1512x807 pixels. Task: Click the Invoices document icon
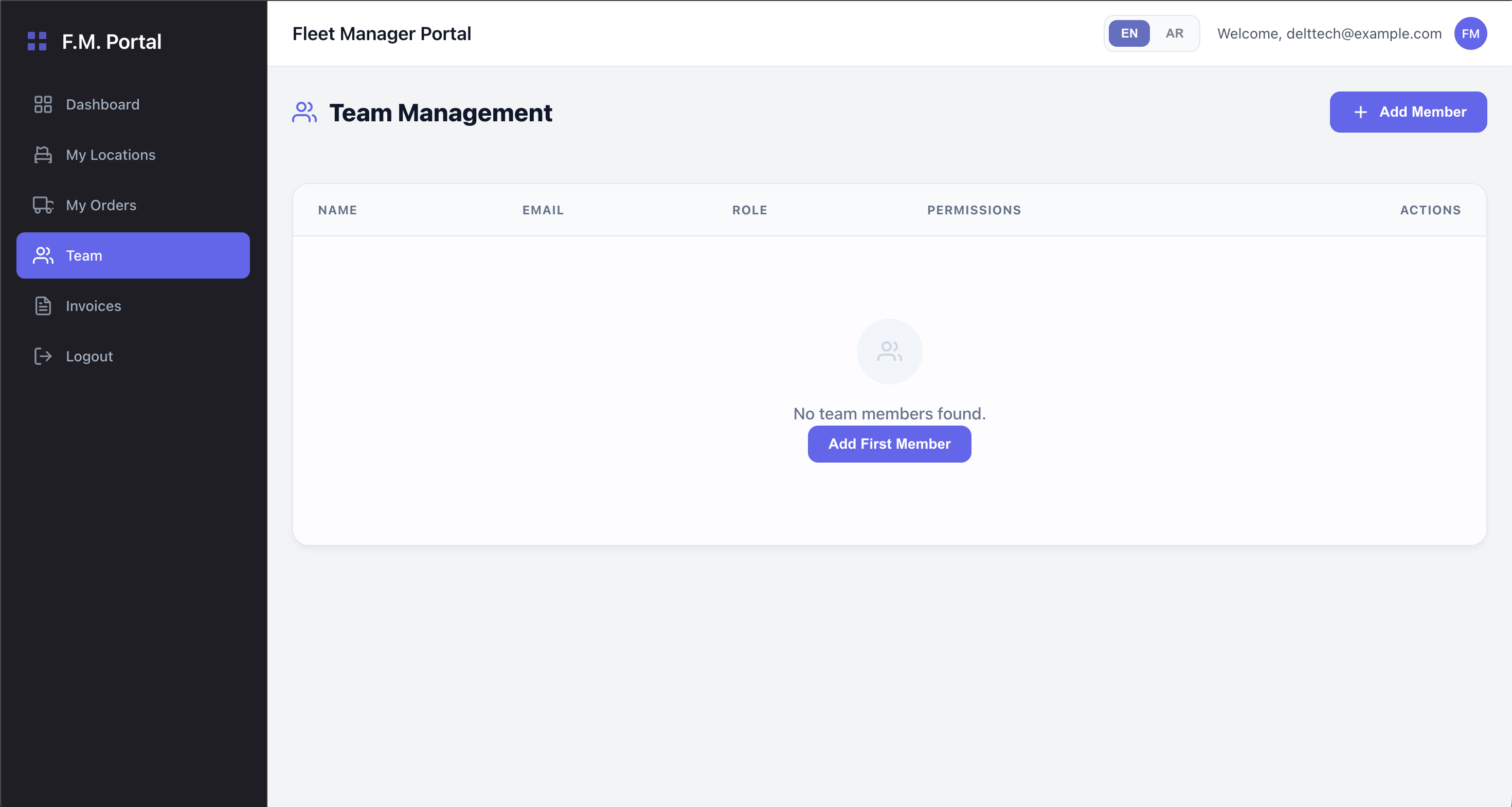pyautogui.click(x=43, y=306)
